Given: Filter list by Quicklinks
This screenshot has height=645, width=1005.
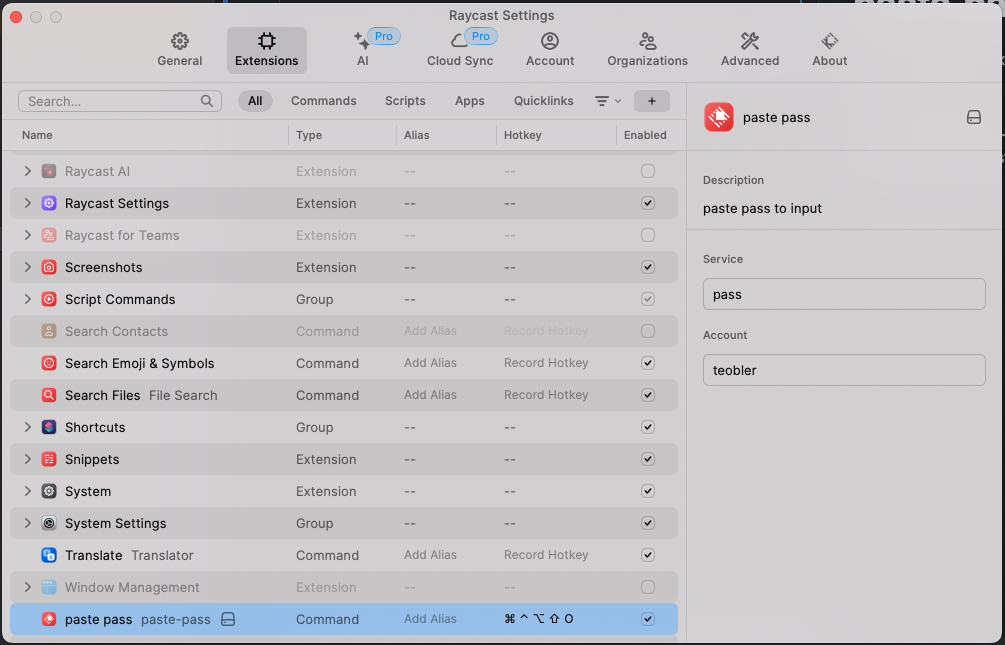Looking at the screenshot, I should click(544, 101).
